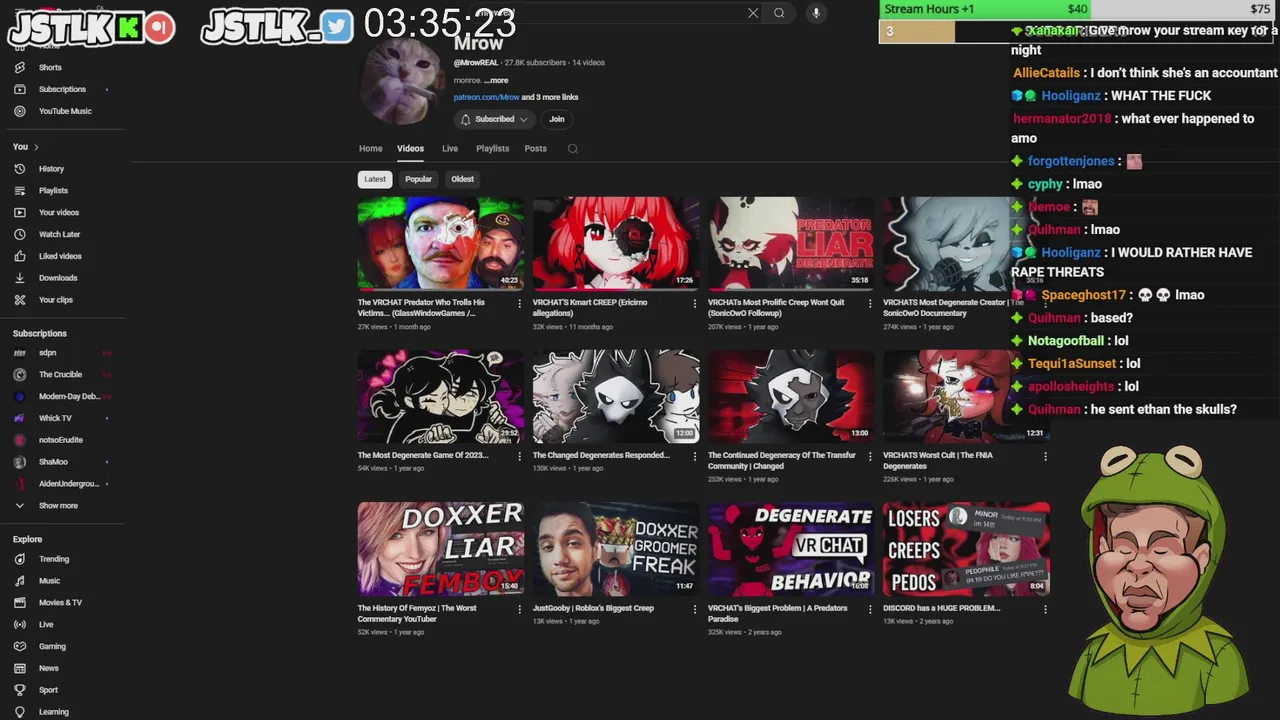Click VRCHAT'S Kmart CREEP thumbnail
Viewport: 1280px width, 720px height.
[x=616, y=242]
